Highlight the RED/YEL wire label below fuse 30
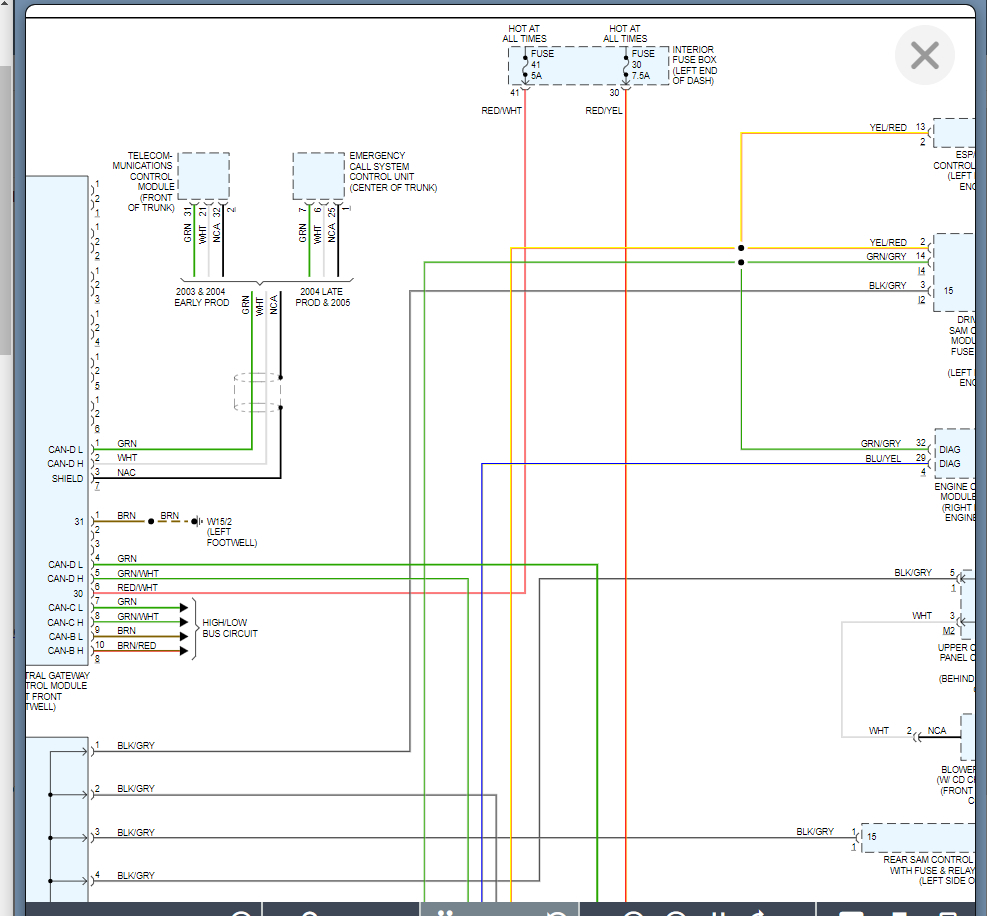Image resolution: width=987 pixels, height=916 pixels. 603,111
